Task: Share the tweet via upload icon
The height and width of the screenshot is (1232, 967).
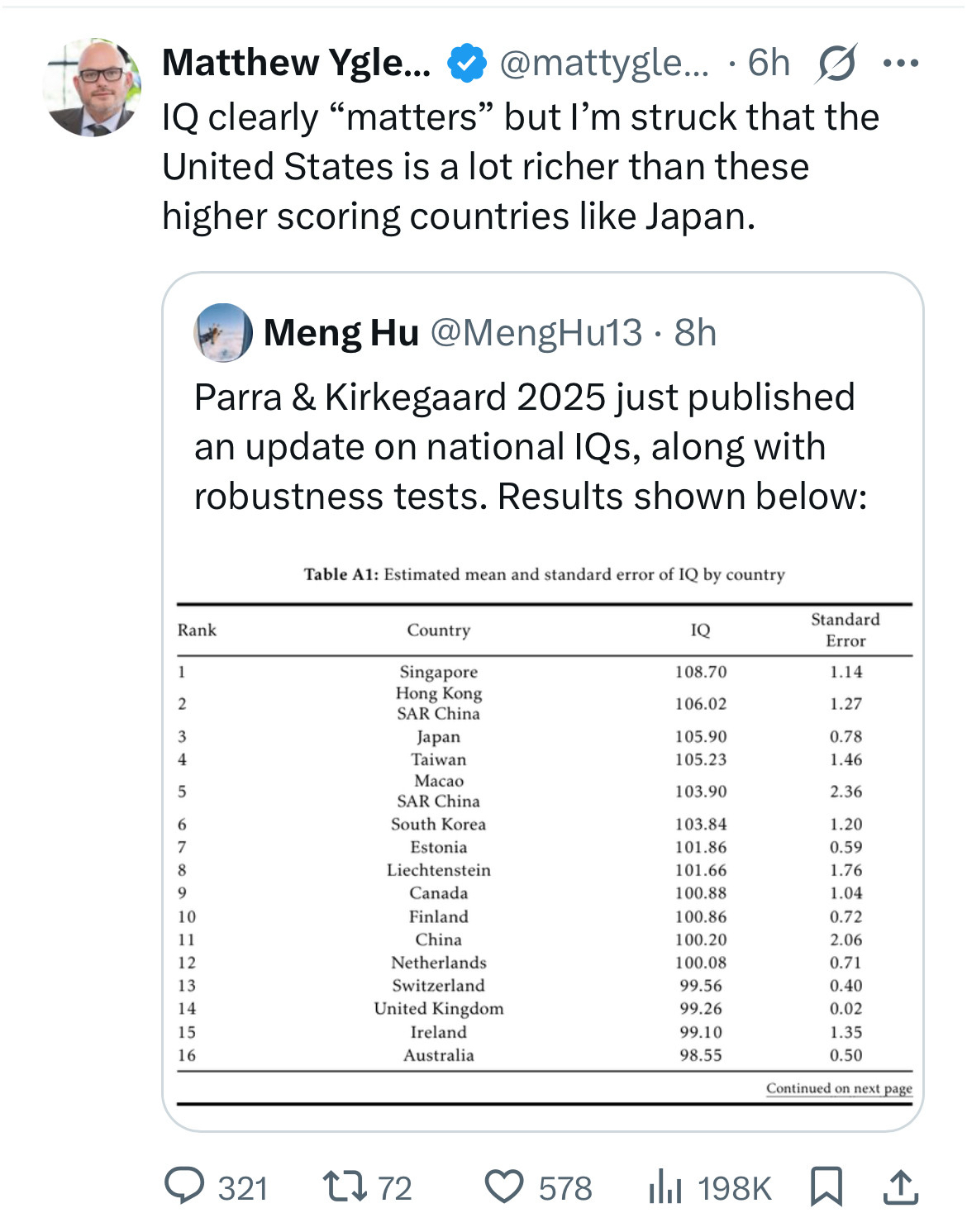Action: (x=900, y=1187)
